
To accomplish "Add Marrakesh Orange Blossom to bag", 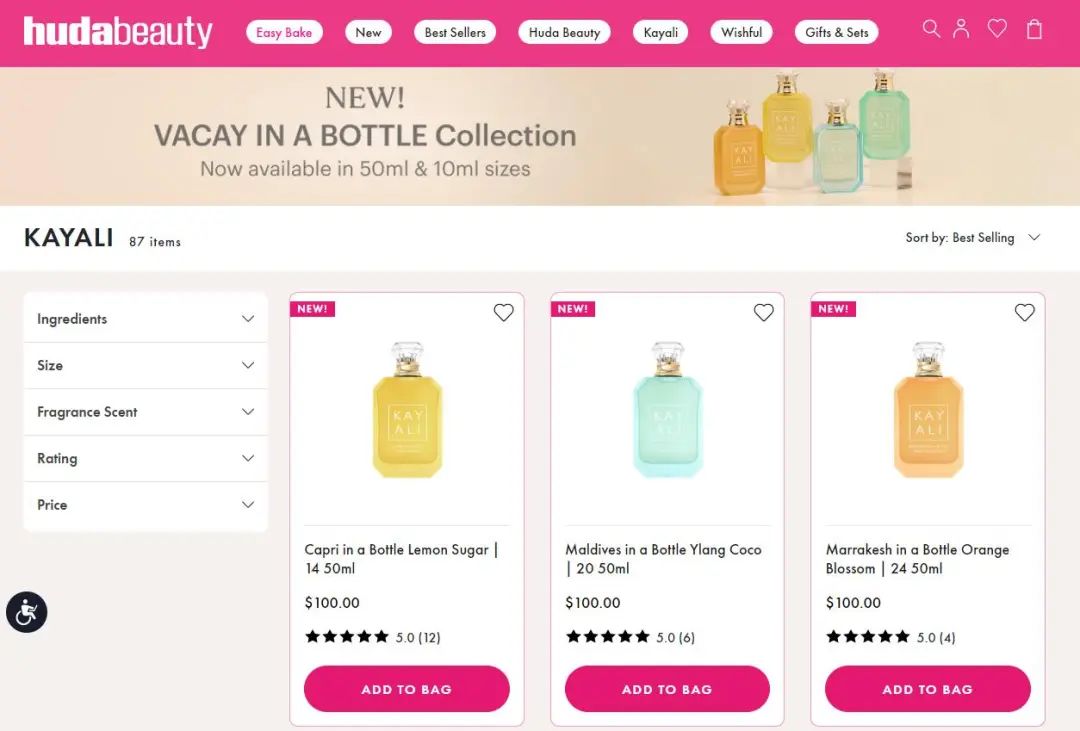I will 927,689.
